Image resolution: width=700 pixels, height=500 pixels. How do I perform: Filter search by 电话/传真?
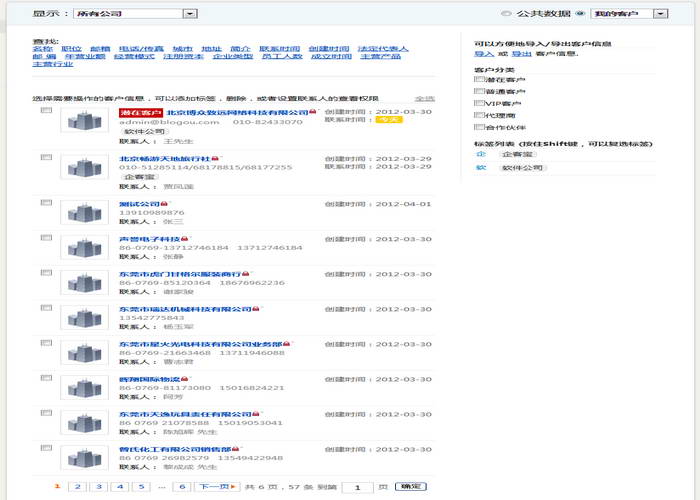(x=141, y=49)
